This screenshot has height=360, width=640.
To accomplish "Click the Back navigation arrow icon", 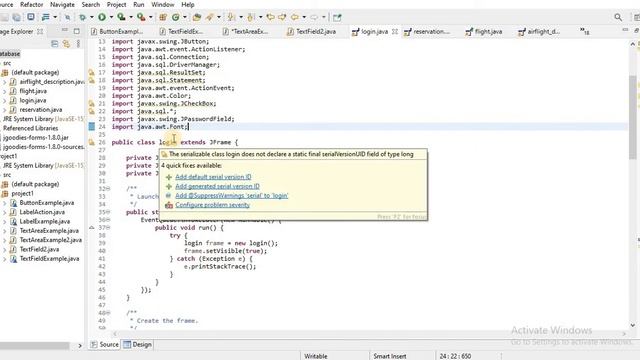I will tap(294, 17).
